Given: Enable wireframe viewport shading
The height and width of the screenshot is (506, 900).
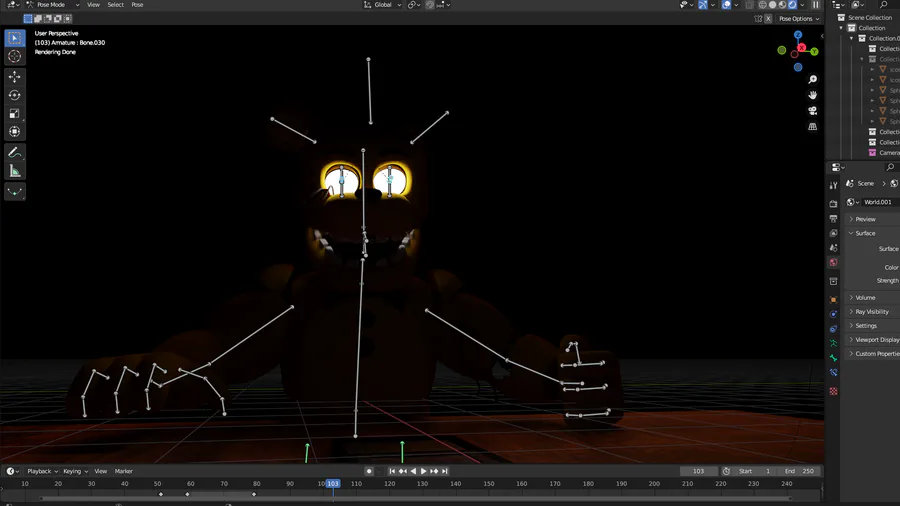Looking at the screenshot, I should [762, 5].
